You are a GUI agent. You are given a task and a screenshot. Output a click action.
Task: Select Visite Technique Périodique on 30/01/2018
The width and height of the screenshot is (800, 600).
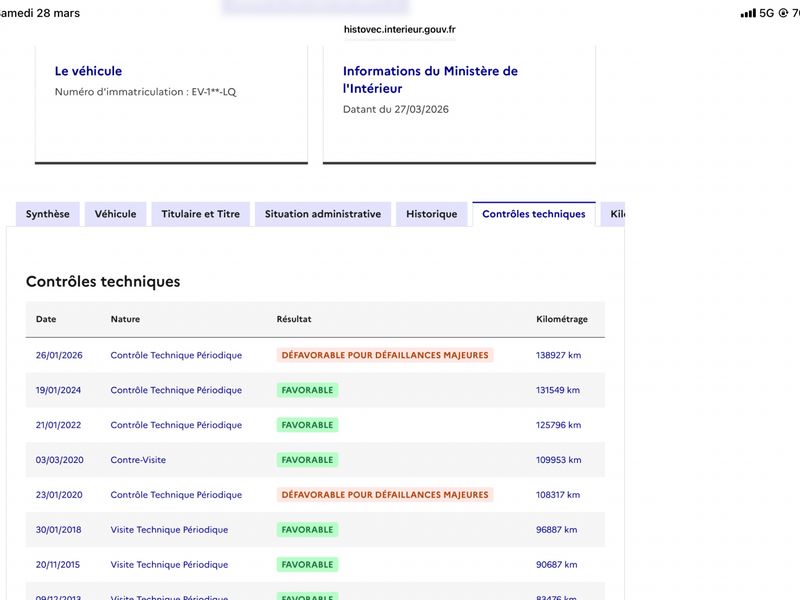[169, 530]
